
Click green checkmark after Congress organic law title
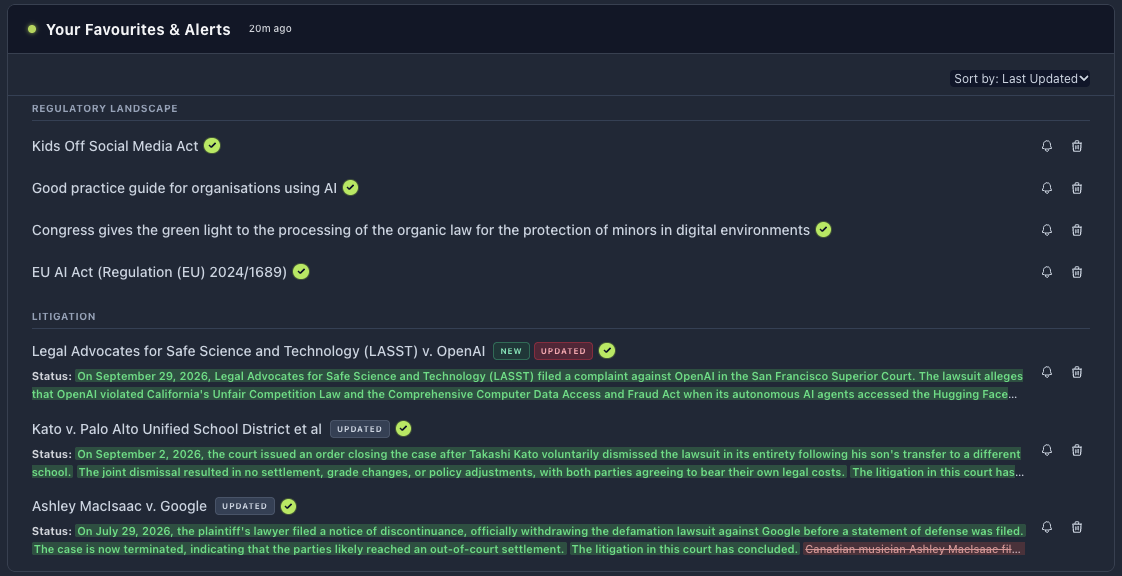pos(824,230)
